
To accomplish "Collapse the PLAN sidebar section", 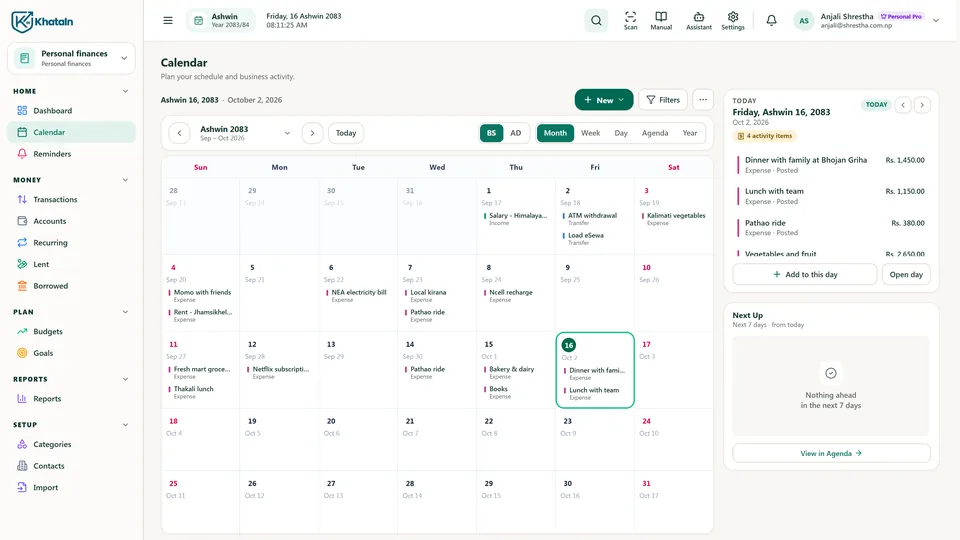I will click(x=125, y=312).
